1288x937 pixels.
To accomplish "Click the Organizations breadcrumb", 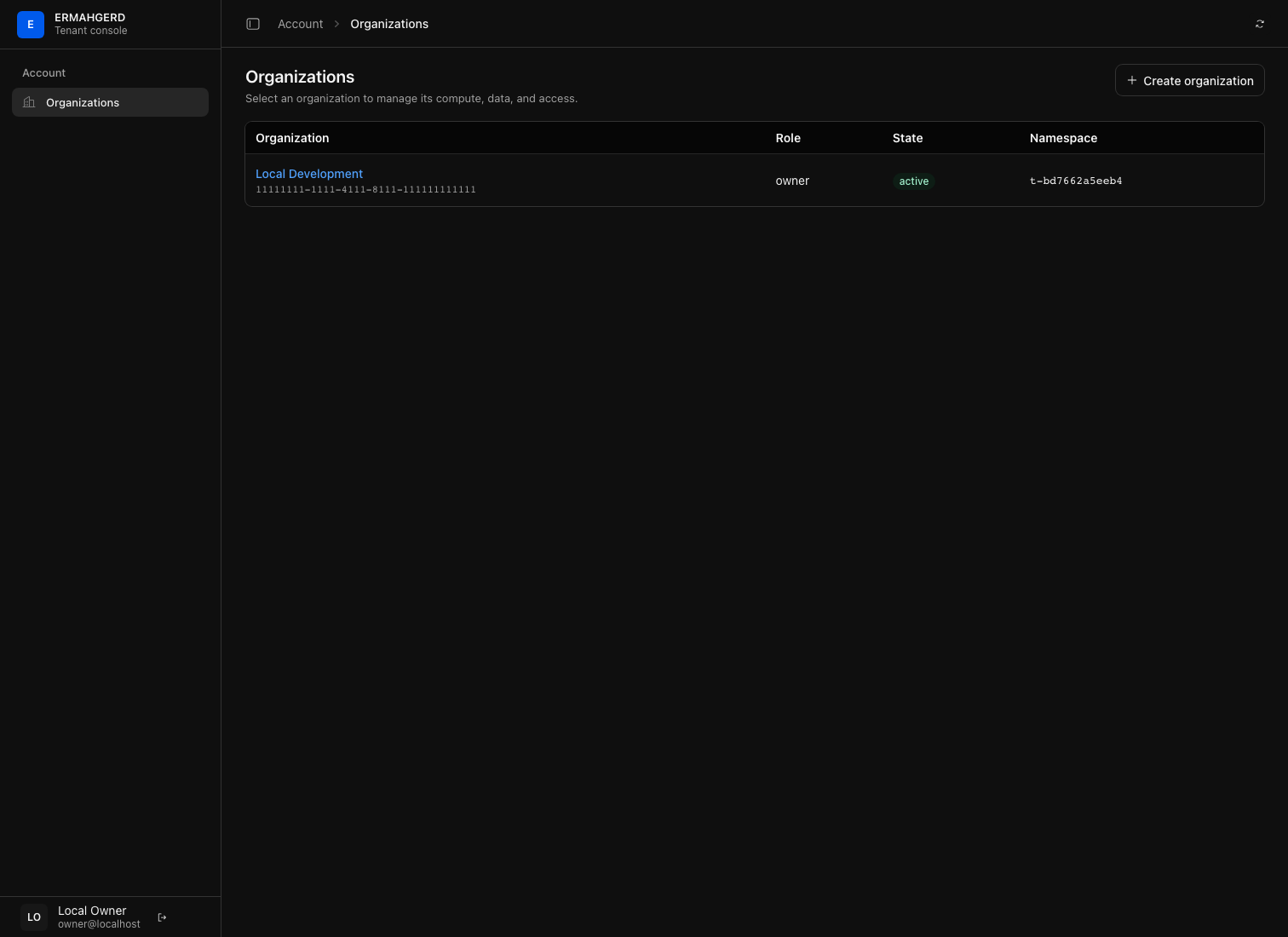I will 389,24.
